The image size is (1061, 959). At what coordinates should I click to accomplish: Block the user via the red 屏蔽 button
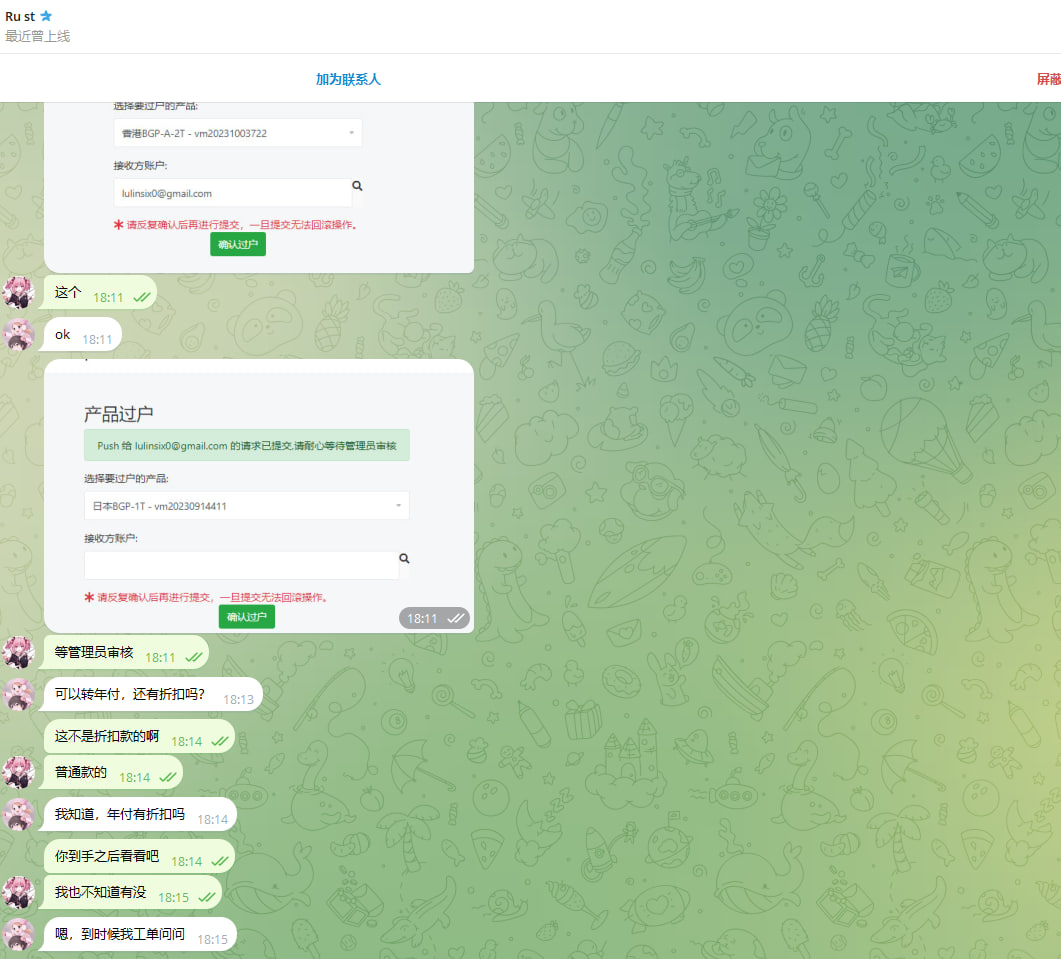tap(1048, 79)
